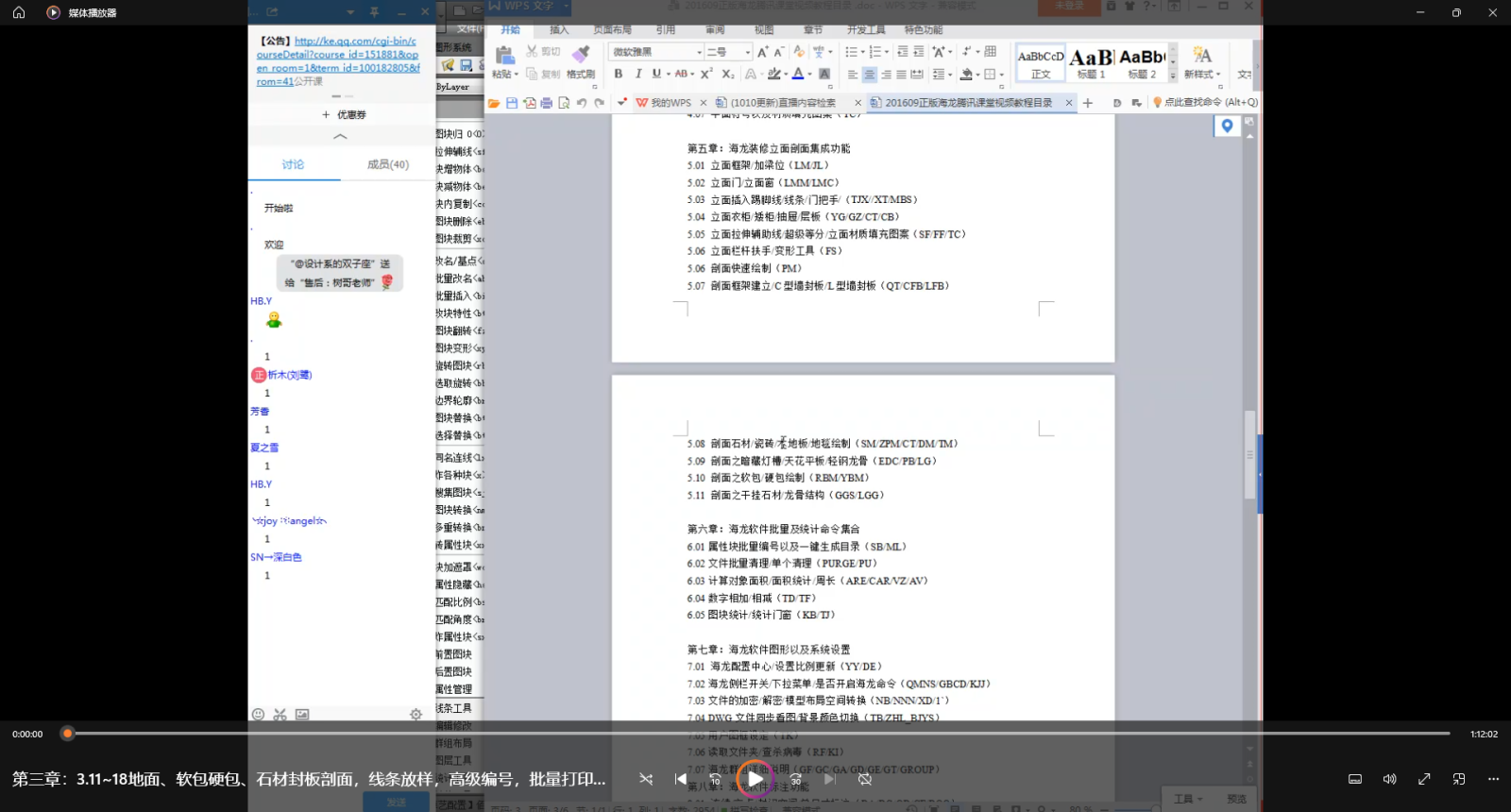
Task: Go to the media player Home
Action: (19, 12)
